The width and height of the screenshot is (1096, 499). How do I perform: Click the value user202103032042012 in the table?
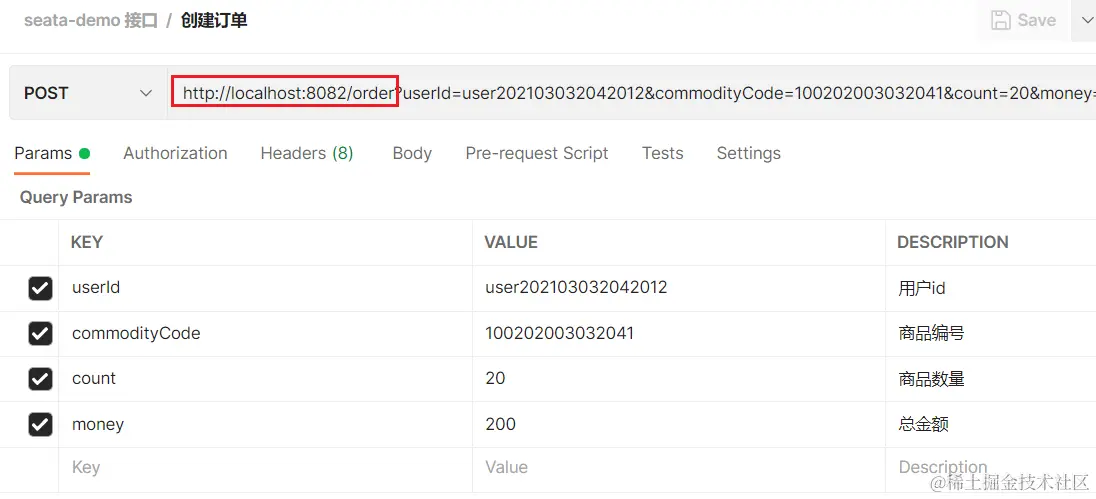[576, 287]
